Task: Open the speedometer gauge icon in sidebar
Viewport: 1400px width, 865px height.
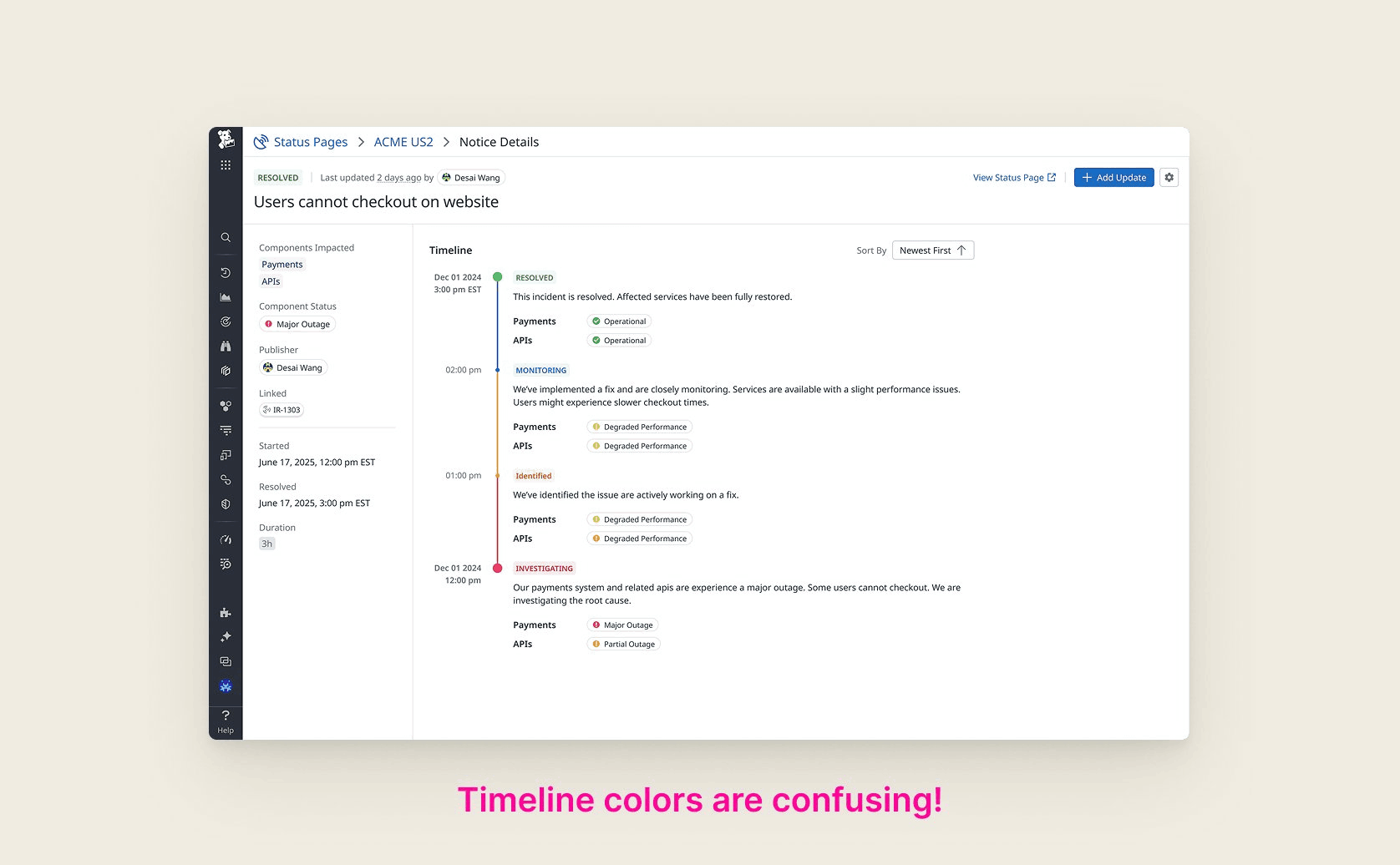Action: (x=226, y=539)
